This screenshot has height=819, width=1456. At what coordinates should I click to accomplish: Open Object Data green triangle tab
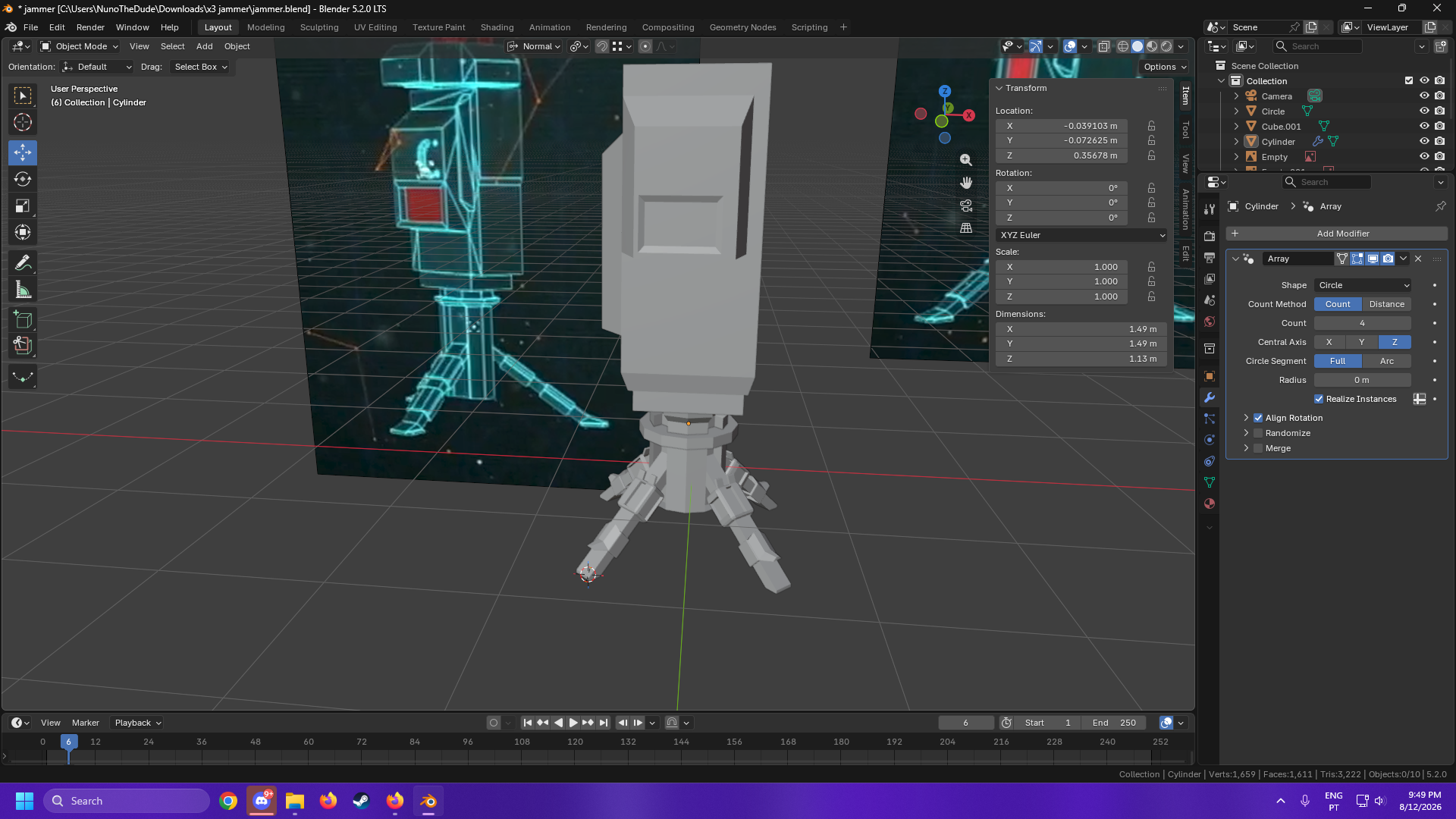(x=1210, y=482)
